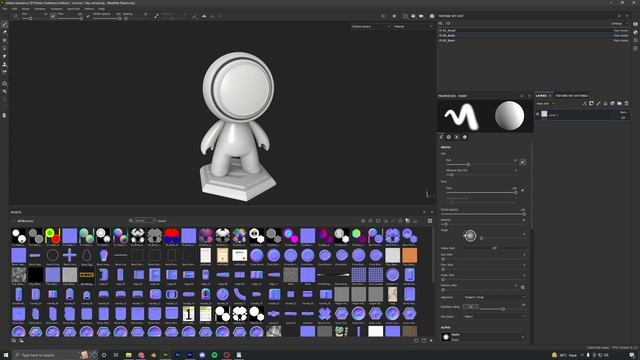Filter assets by Textures type
This screenshot has width=640, height=360.
coord(407,221)
